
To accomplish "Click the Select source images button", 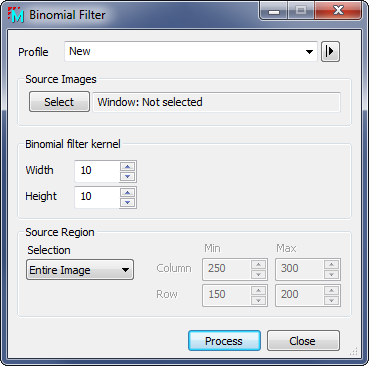I will pyautogui.click(x=59, y=102).
